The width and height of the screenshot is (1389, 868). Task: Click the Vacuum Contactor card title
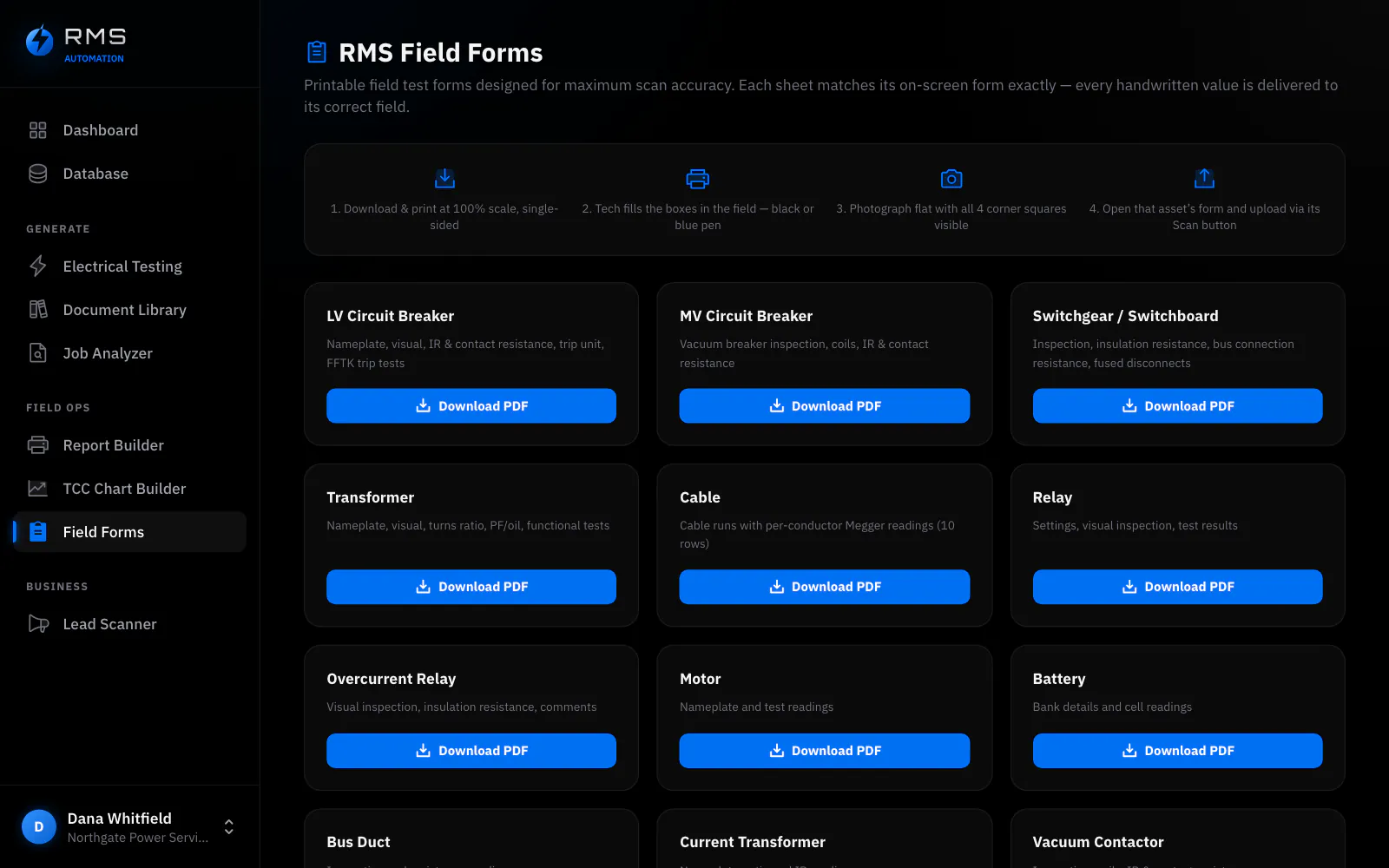coord(1098,842)
